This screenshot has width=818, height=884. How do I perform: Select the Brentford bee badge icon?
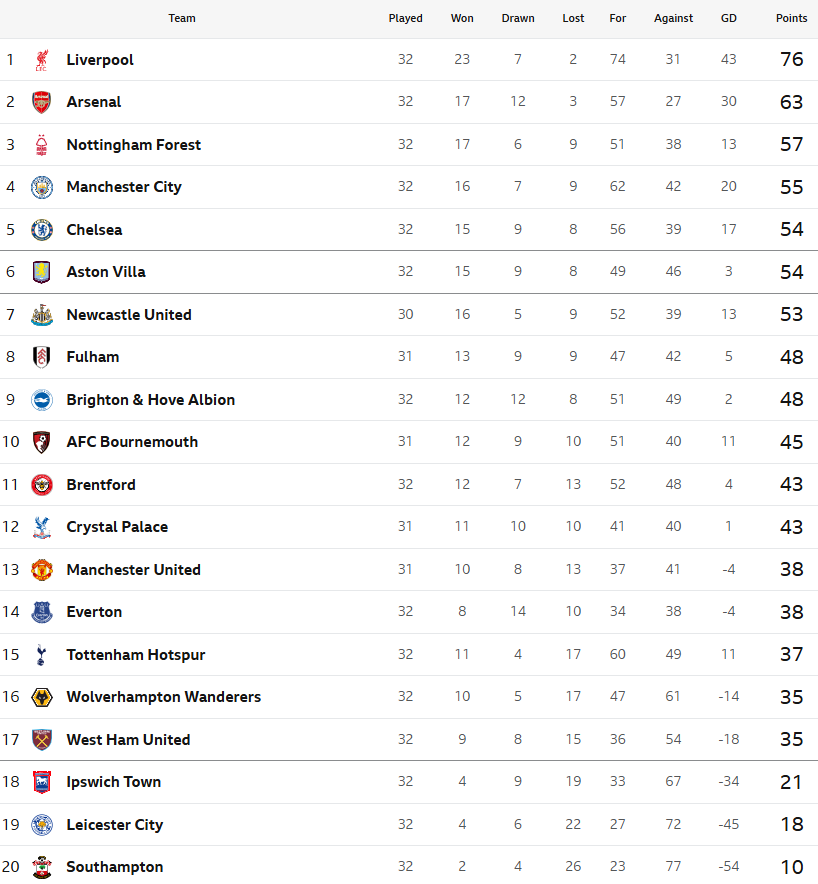coord(42,485)
